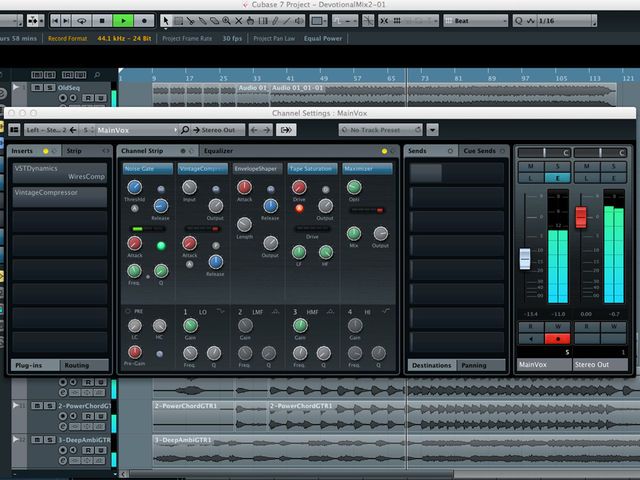The image size is (640, 480).
Task: Open Stereo Out output routing dropdown
Action: coord(218,130)
